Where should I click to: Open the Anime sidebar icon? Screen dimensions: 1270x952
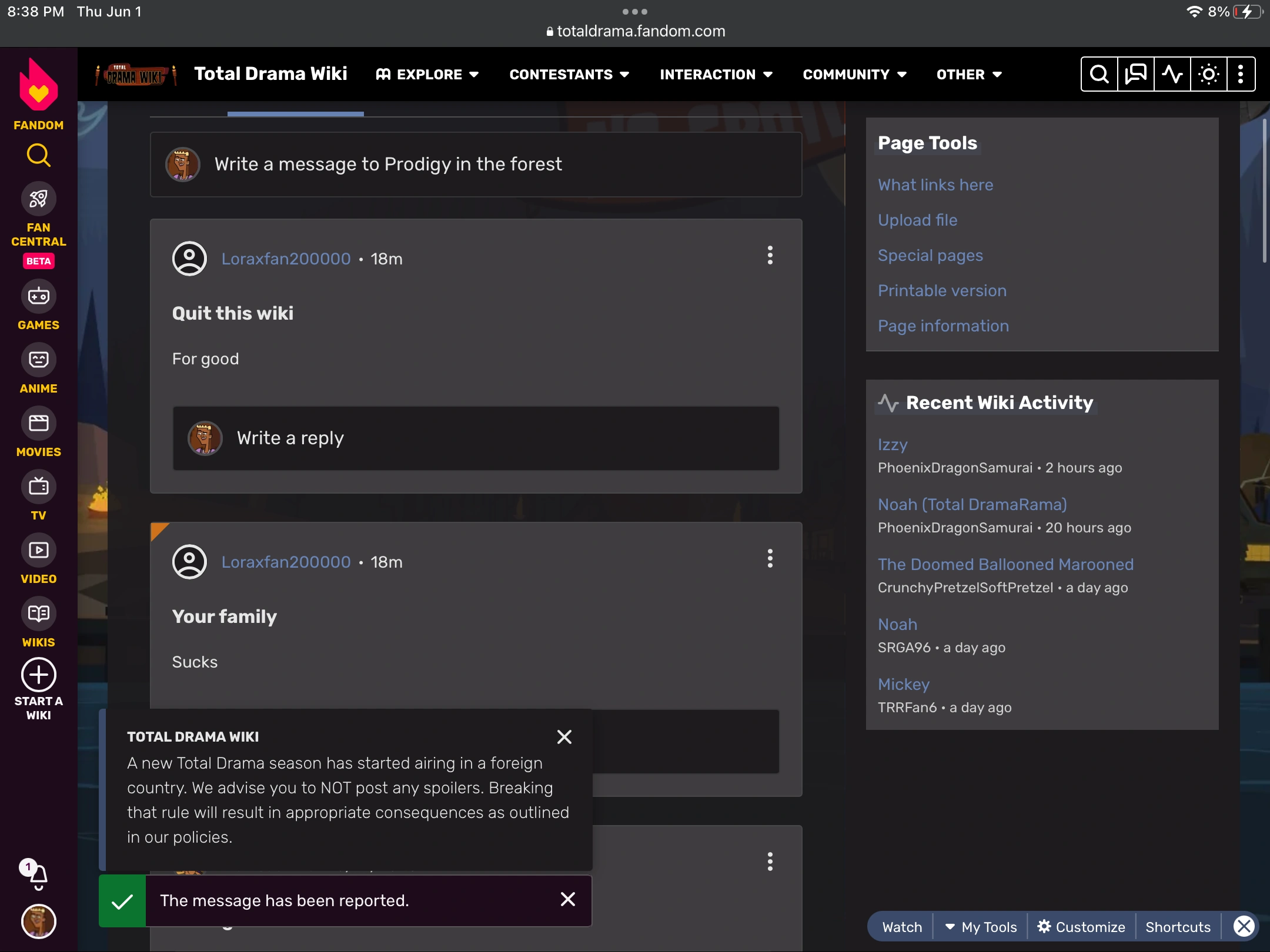38,360
